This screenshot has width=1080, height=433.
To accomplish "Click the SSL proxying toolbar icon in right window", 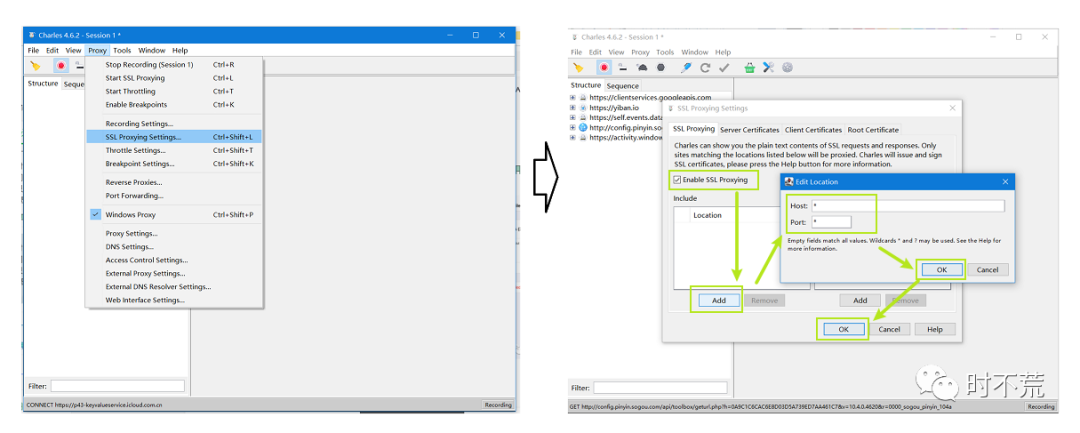I will pyautogui.click(x=623, y=67).
